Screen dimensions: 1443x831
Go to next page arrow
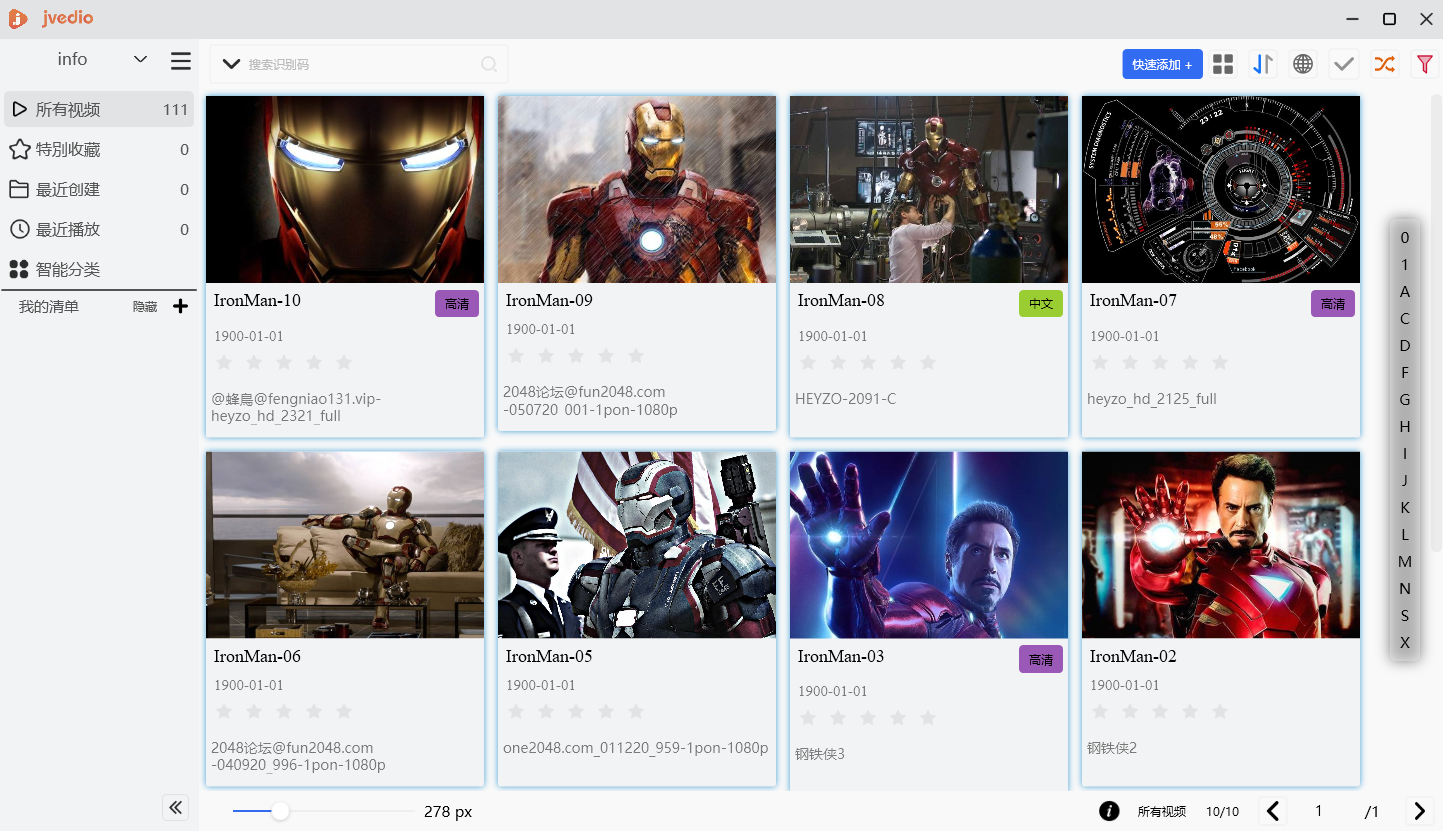(x=1419, y=811)
